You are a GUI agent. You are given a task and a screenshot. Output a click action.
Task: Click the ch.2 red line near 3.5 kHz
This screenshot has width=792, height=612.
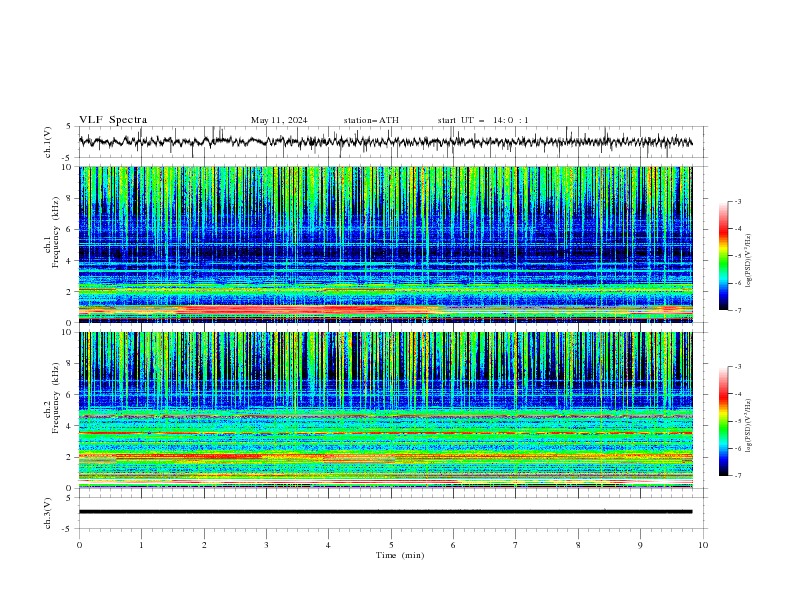[385, 433]
